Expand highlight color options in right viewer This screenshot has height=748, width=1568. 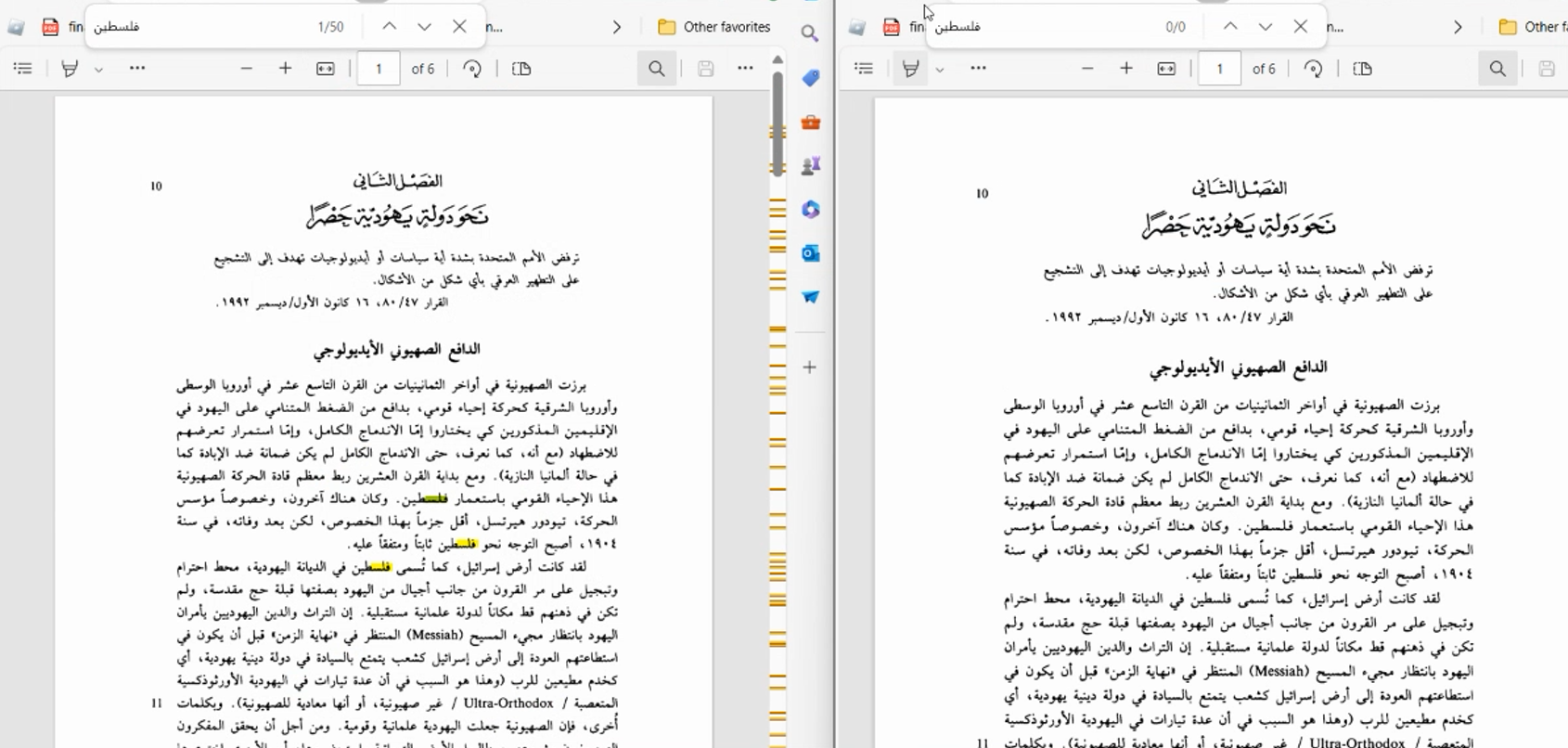939,70
